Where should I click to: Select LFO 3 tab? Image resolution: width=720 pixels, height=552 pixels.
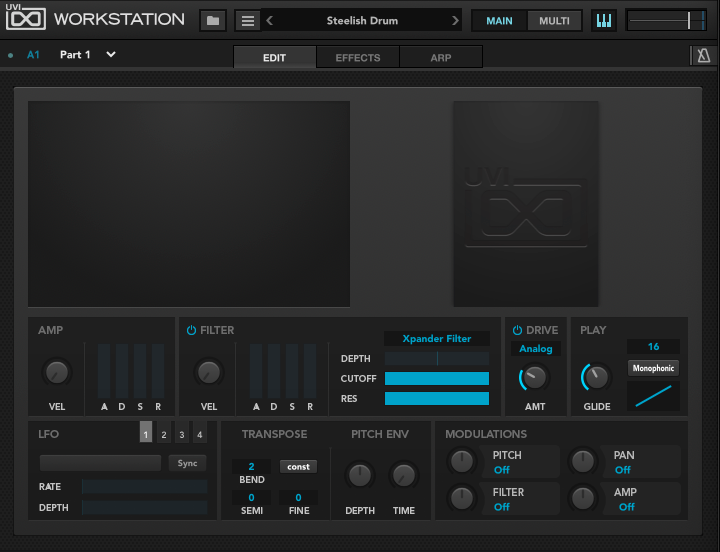click(x=181, y=432)
